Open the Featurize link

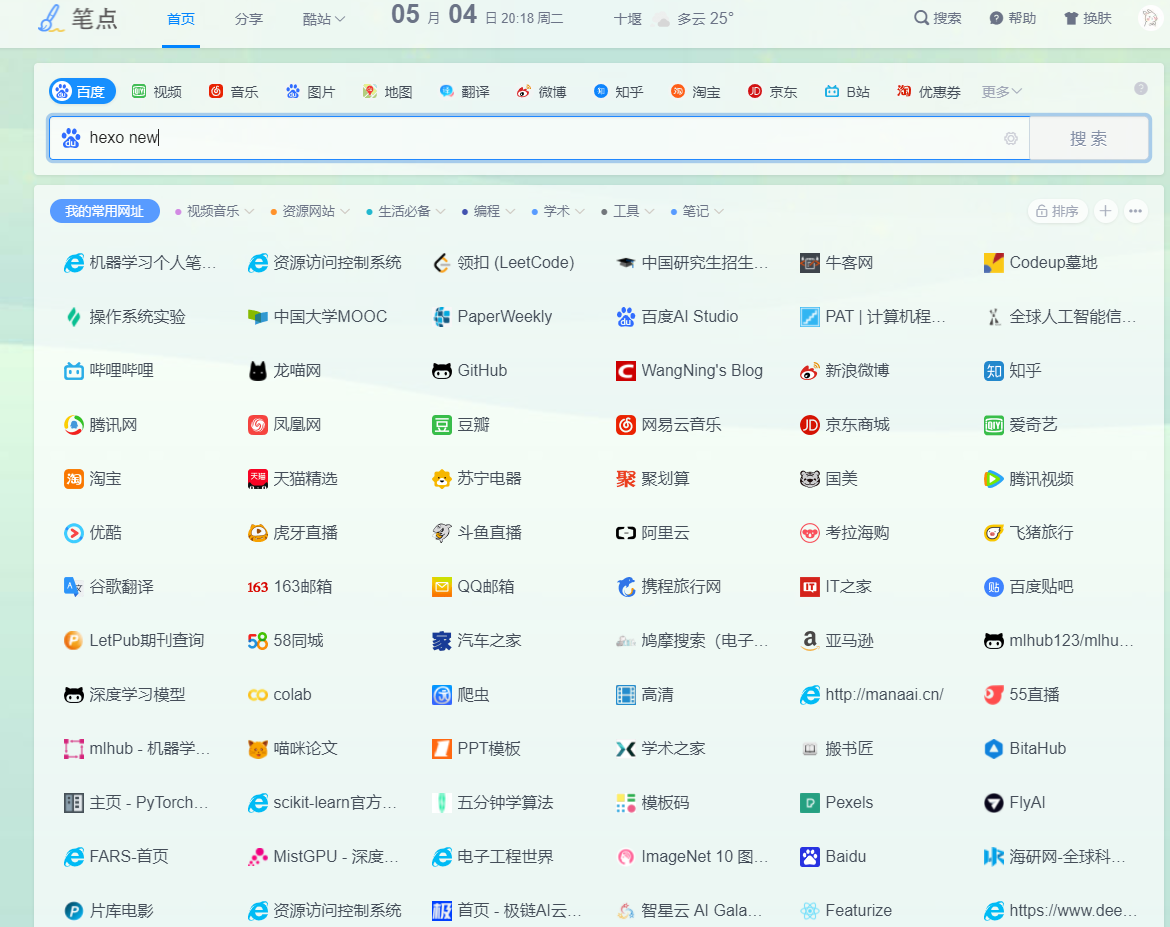pos(846,911)
